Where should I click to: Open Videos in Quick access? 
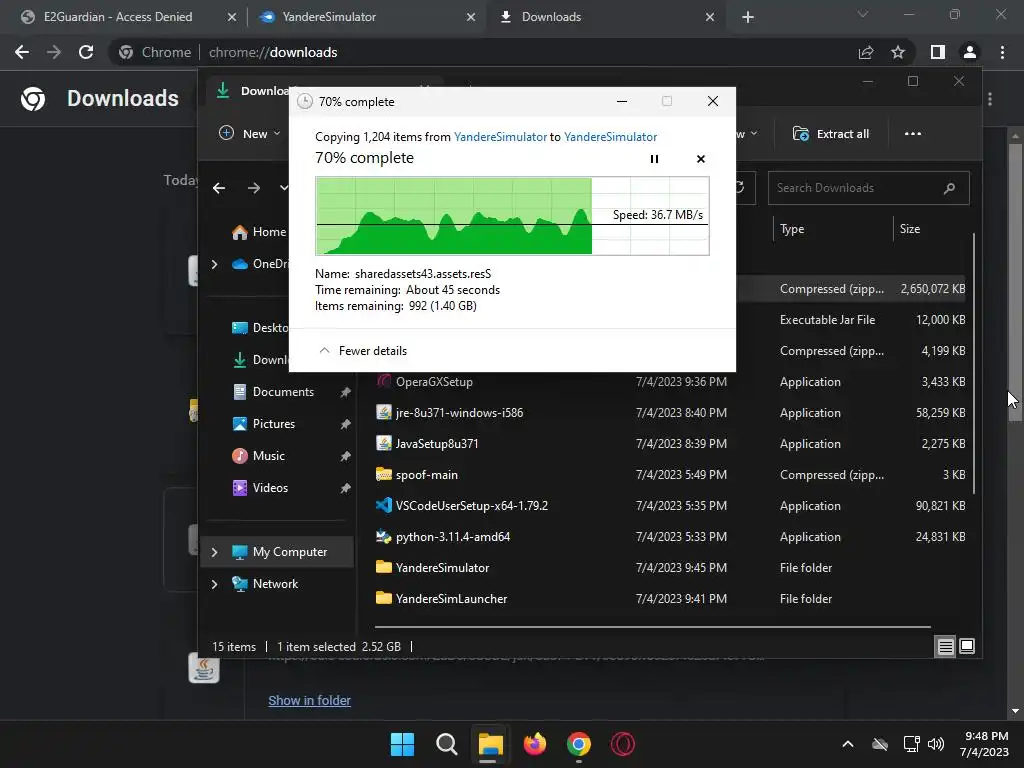point(270,488)
